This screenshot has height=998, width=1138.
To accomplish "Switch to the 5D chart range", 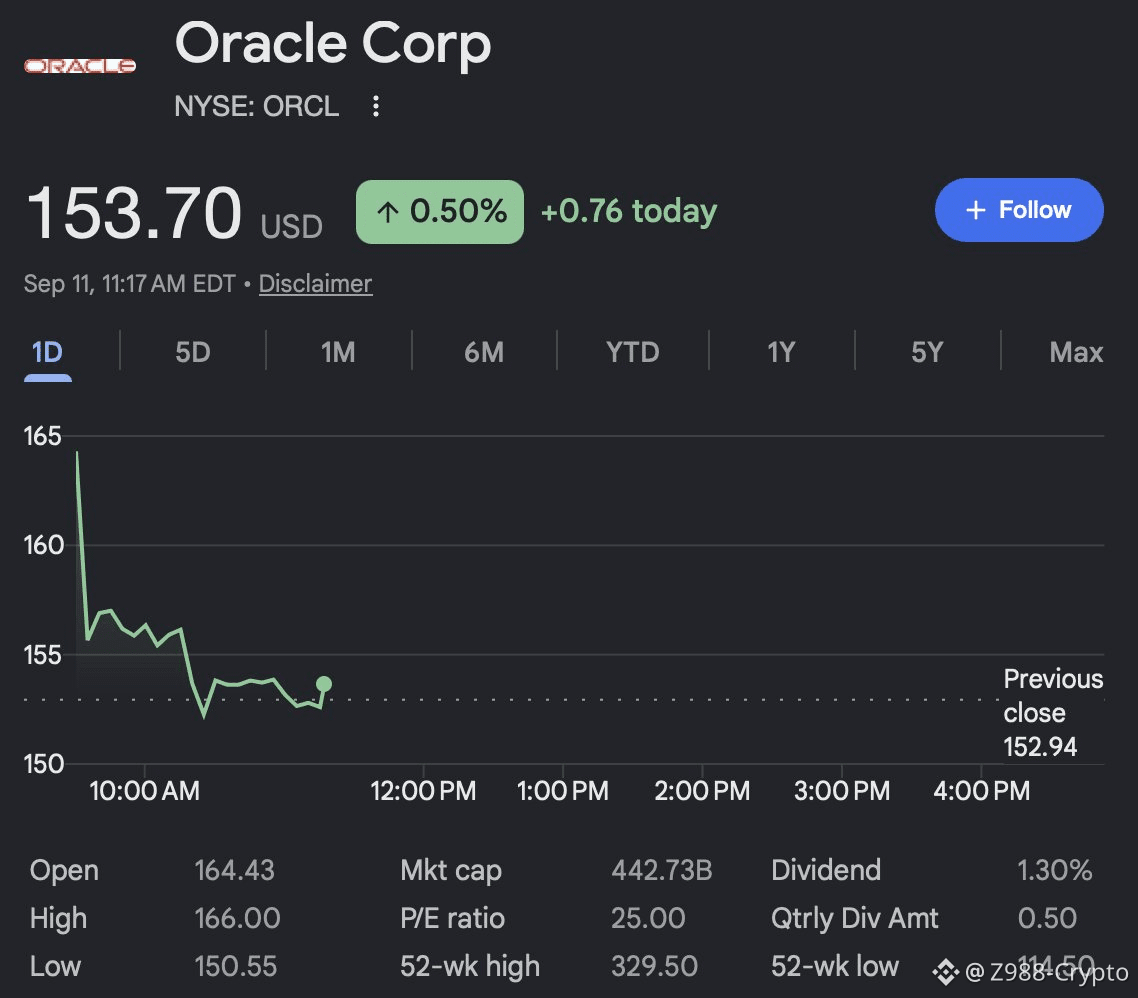I will [x=192, y=353].
